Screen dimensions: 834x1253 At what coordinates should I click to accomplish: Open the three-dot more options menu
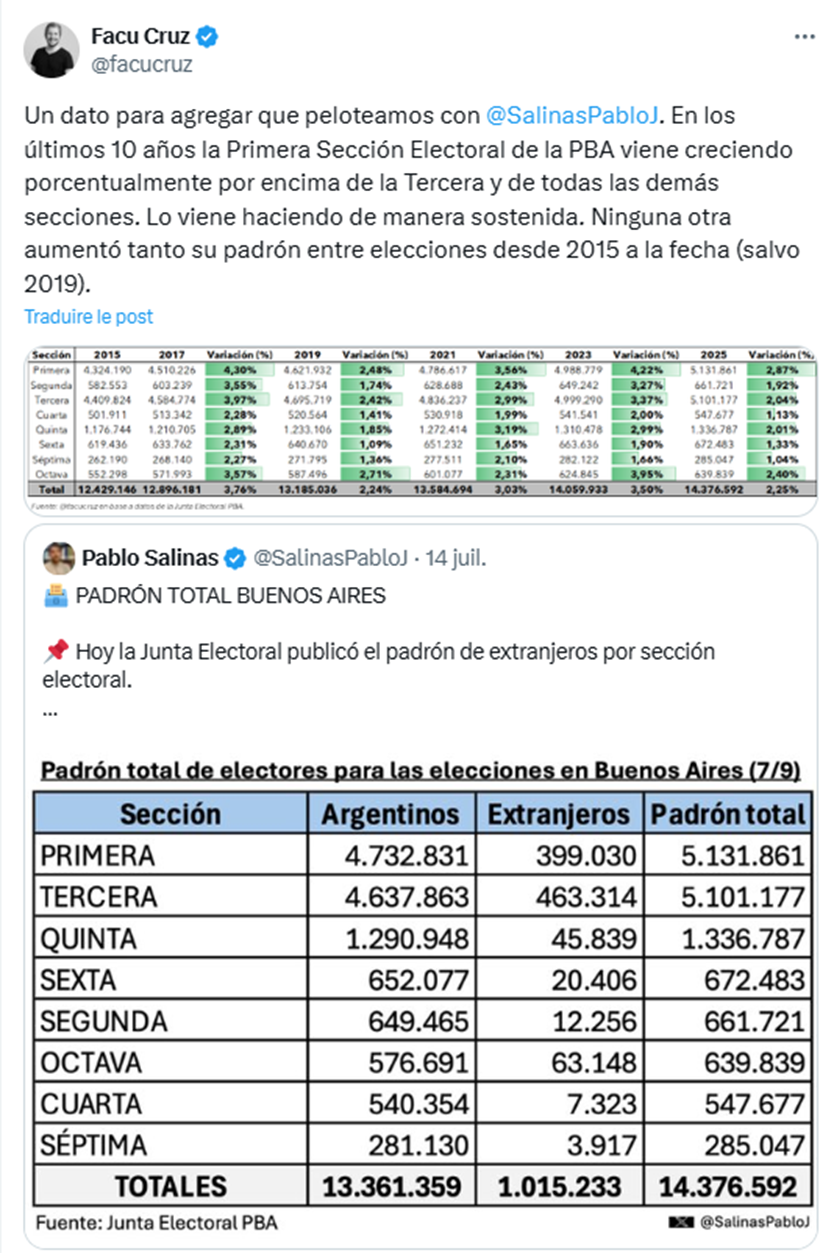[804, 37]
